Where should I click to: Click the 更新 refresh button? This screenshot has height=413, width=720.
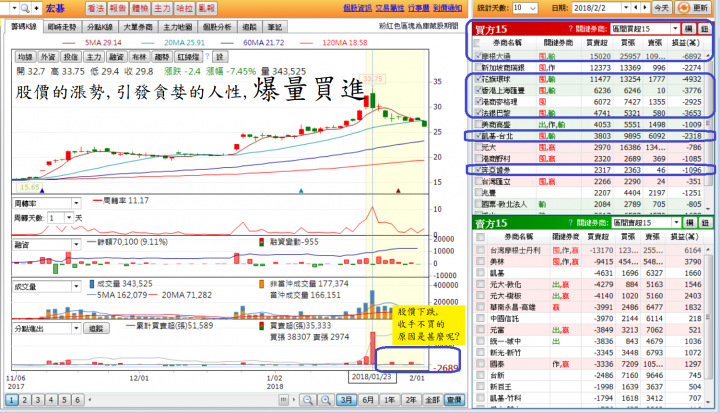point(694,8)
